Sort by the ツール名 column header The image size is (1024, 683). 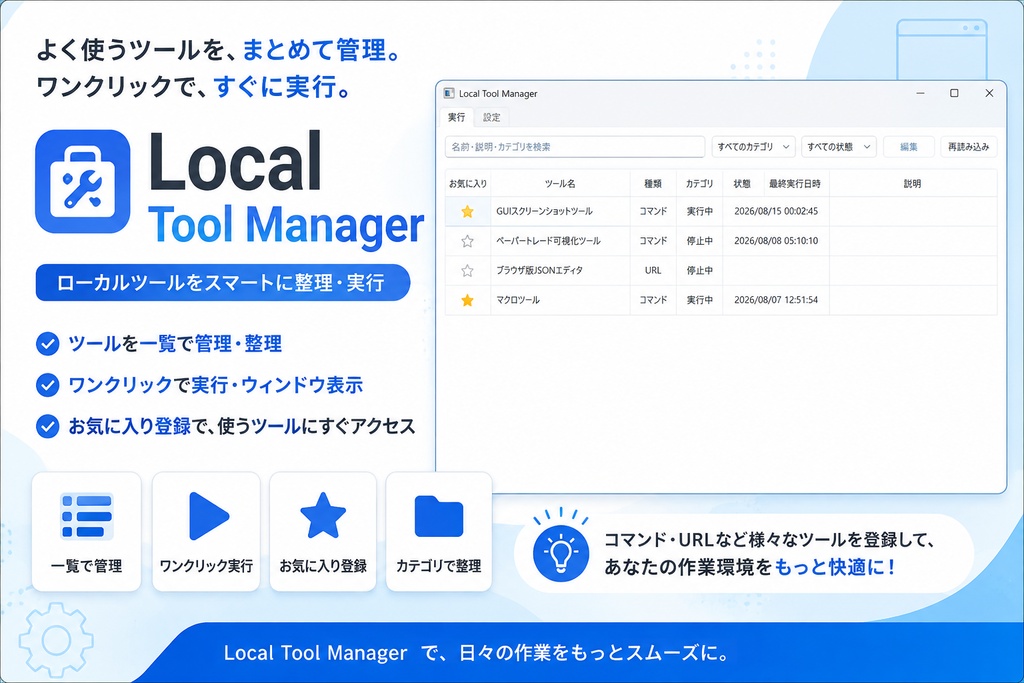[x=560, y=184]
